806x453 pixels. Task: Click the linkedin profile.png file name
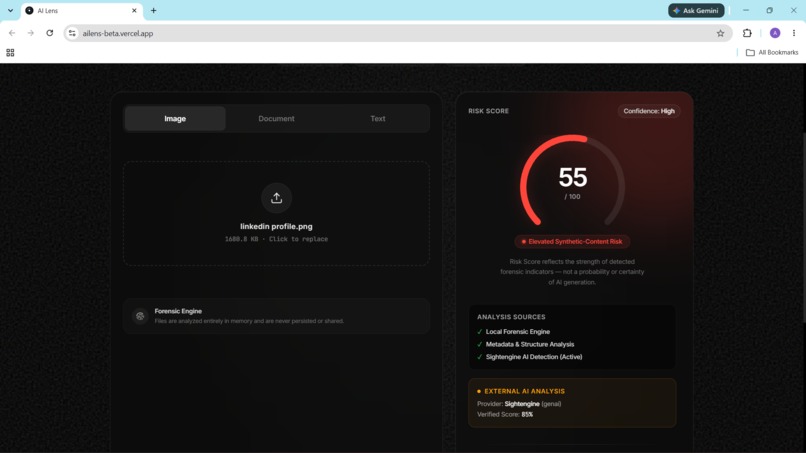(276, 226)
